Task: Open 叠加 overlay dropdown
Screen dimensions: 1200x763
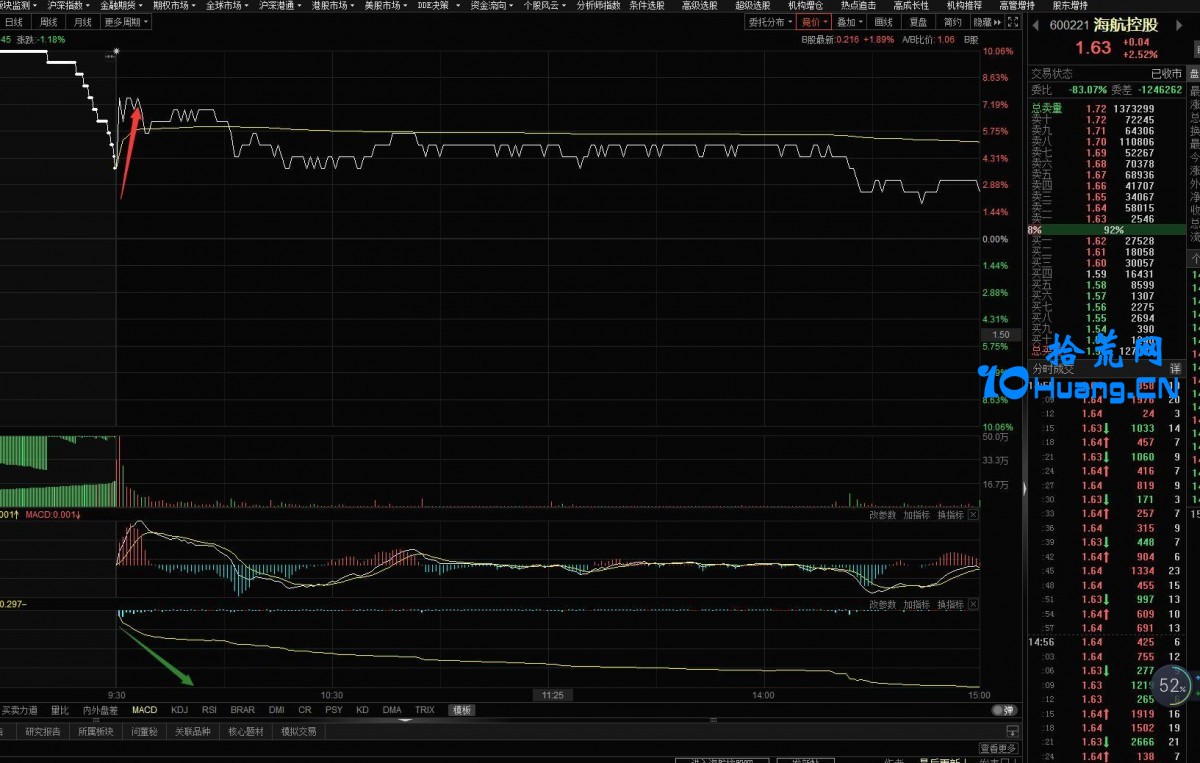Action: 849,22
